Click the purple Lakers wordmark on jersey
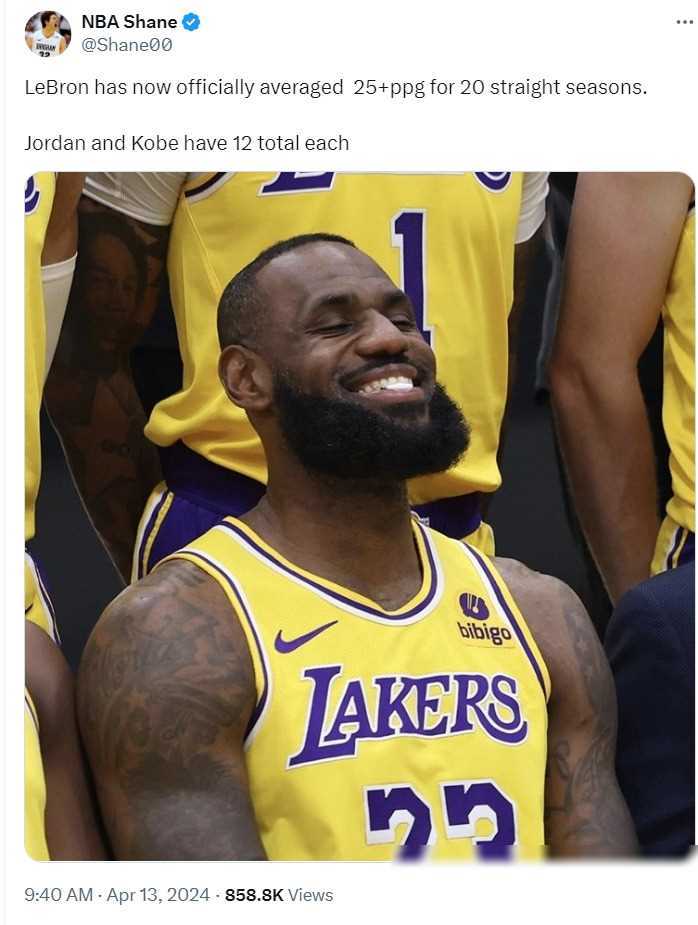Screen dimensions: 698x925 409,715
